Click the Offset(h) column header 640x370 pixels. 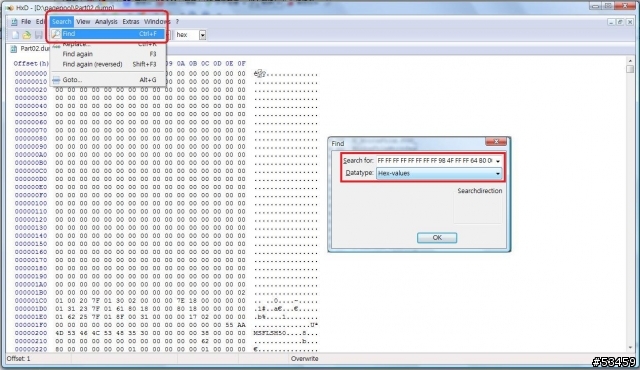click(31, 64)
